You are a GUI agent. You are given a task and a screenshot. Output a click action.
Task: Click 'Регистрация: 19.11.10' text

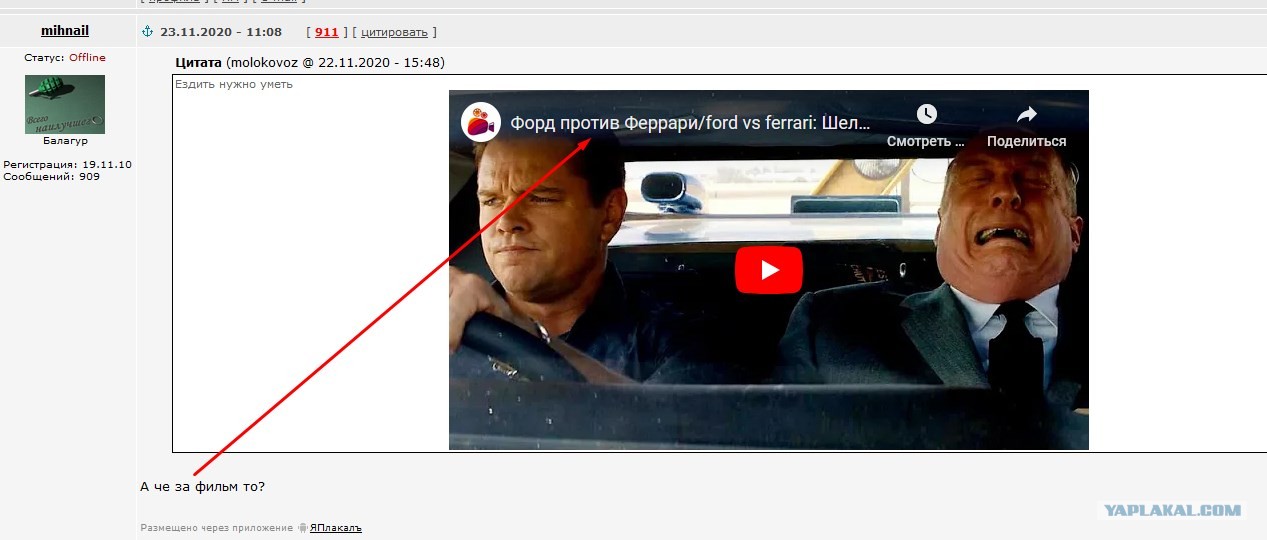(67, 164)
